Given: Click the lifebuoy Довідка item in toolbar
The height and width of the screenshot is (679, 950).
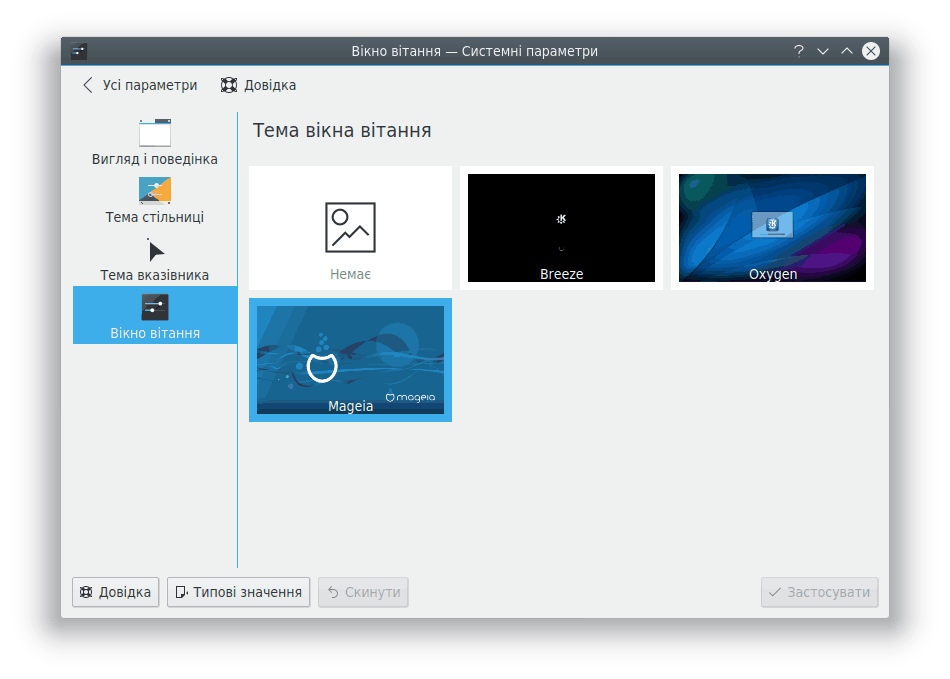Looking at the screenshot, I should pyautogui.click(x=258, y=85).
